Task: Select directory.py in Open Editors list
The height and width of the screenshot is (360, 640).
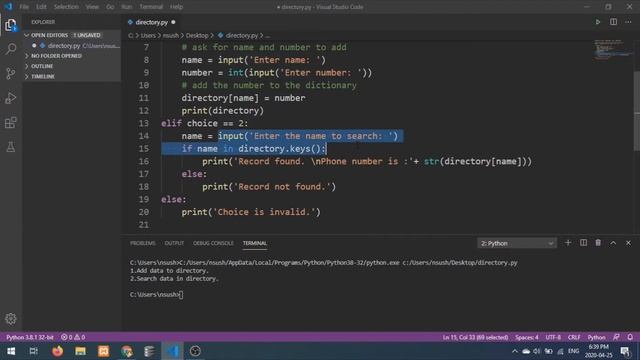Action: tap(72, 46)
